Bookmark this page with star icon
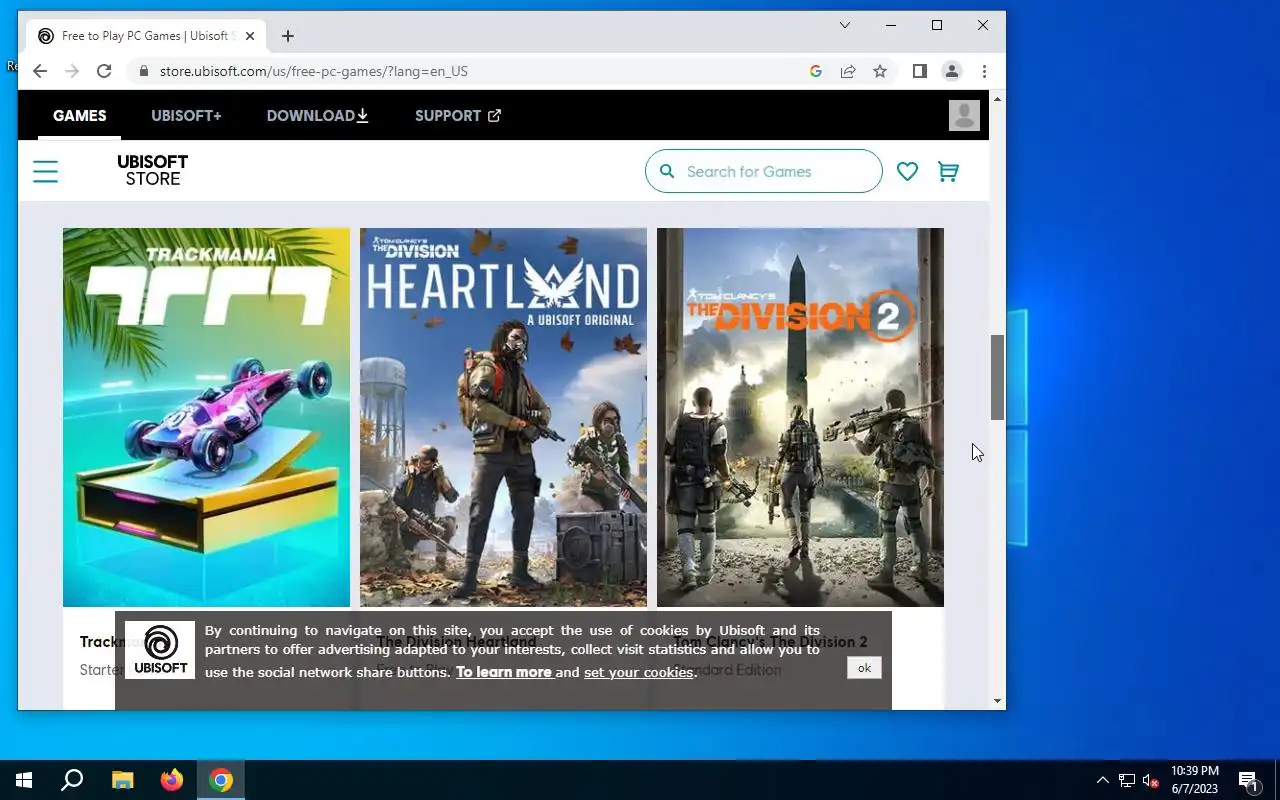This screenshot has width=1280, height=800. click(x=880, y=71)
